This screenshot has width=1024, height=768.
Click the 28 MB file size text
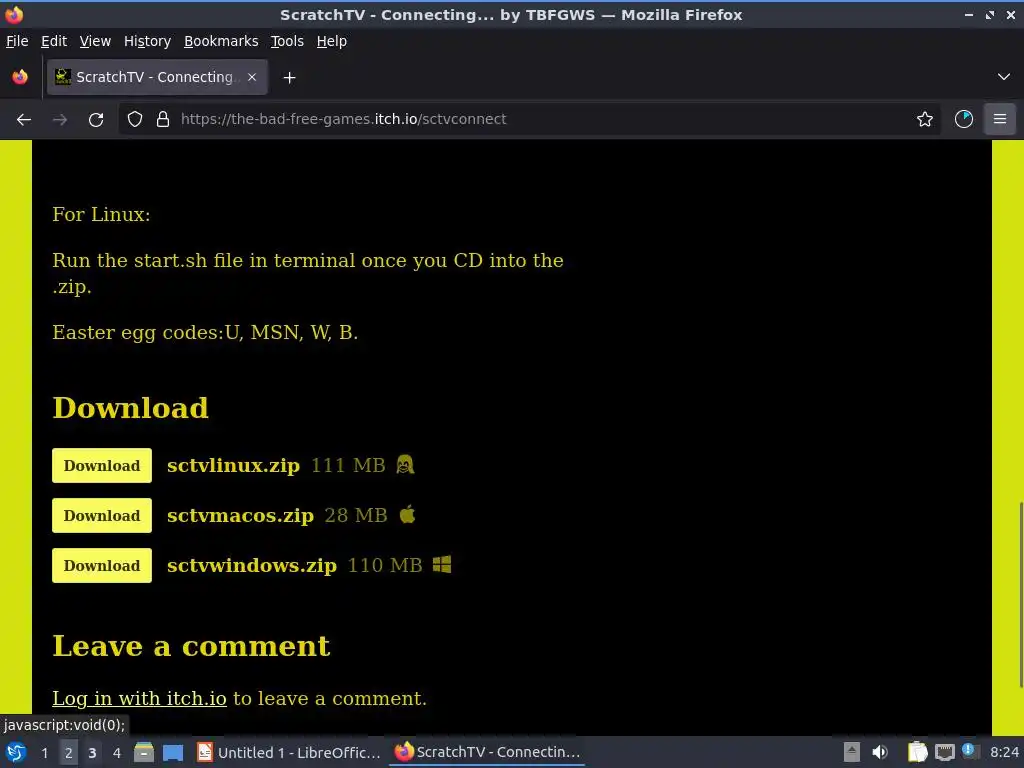(x=356, y=515)
